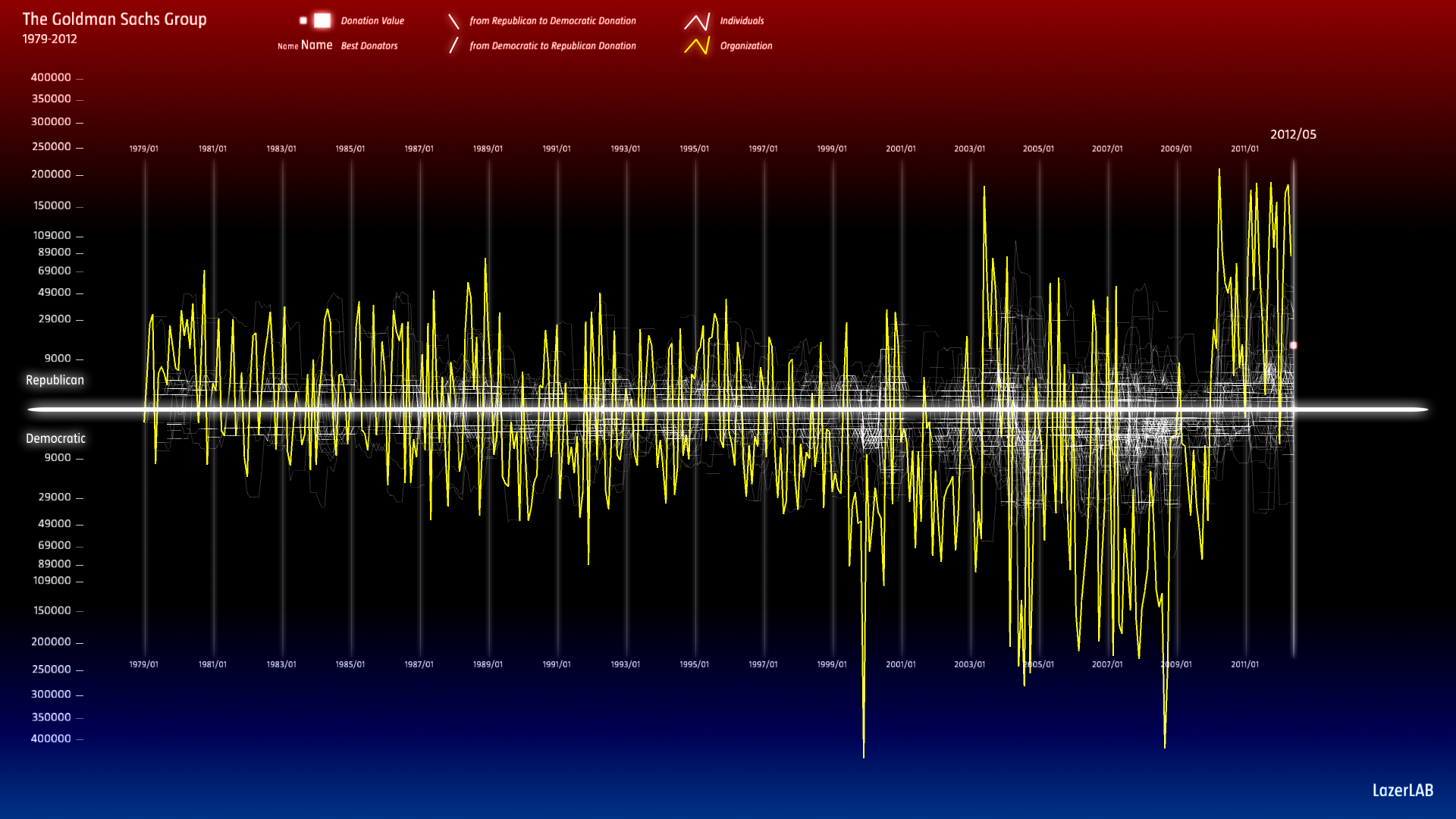Toggle the Organization legend label
The height and width of the screenshot is (819, 1456).
746,46
